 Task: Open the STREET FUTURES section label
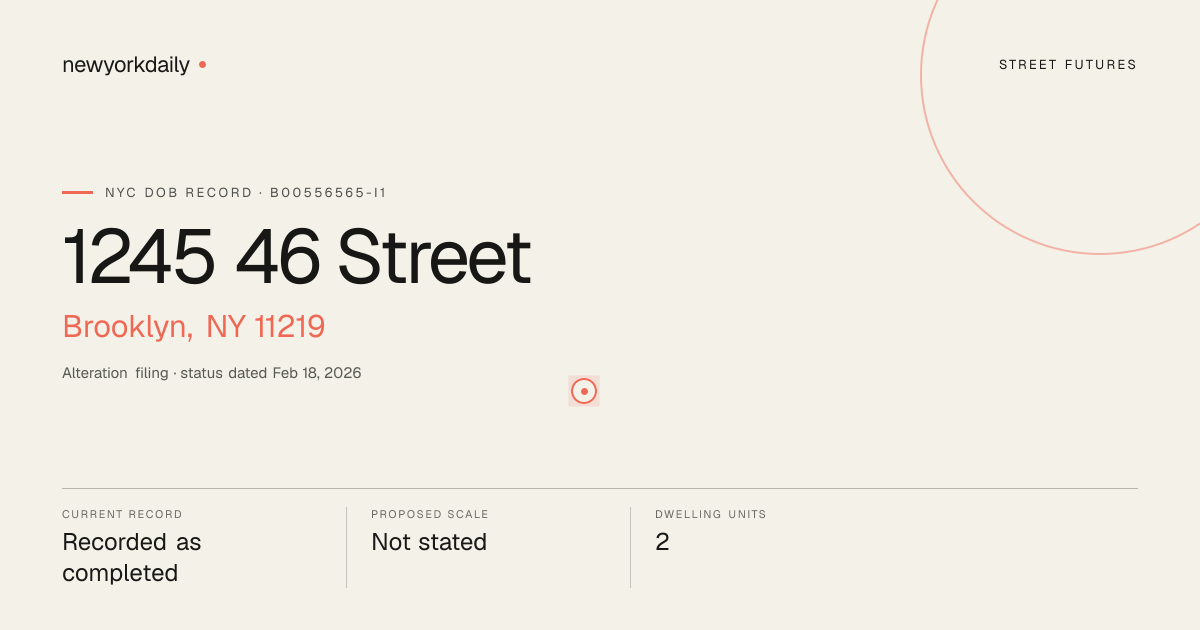(1068, 65)
